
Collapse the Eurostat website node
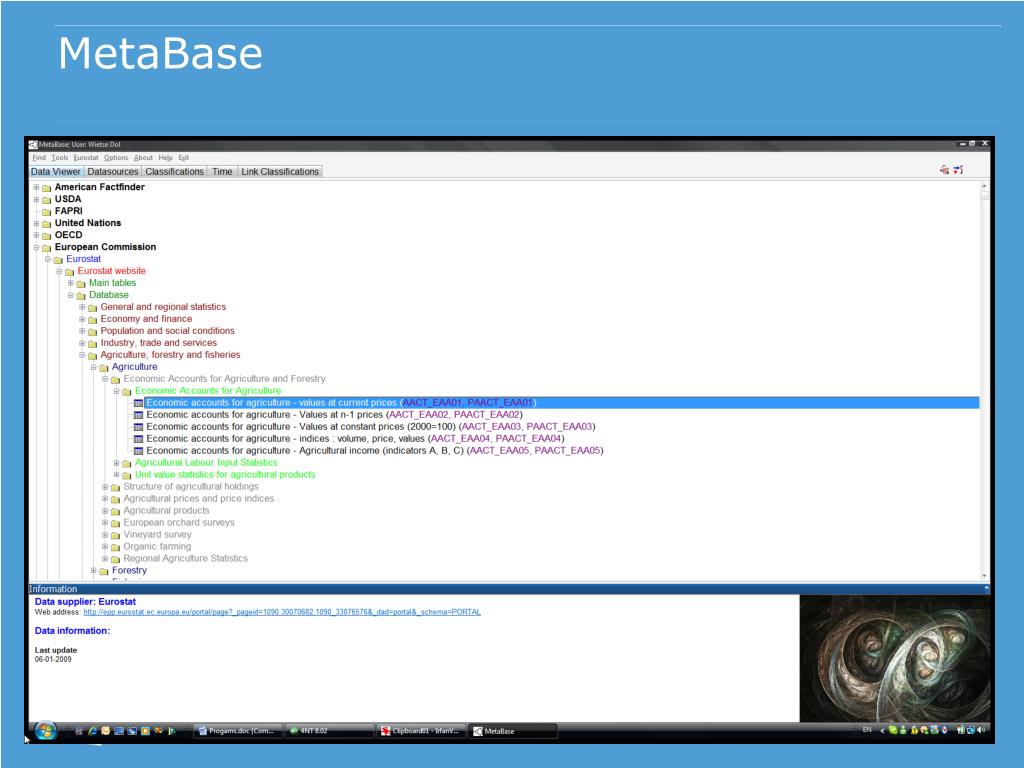[x=59, y=271]
